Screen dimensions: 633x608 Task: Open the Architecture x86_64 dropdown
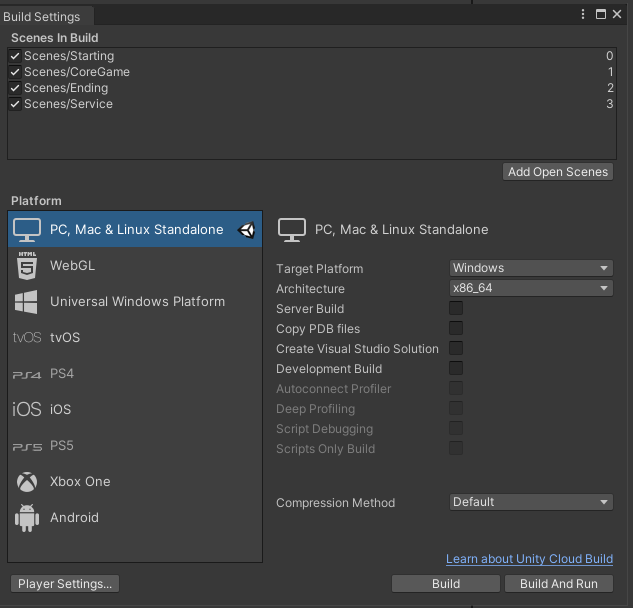pos(531,288)
